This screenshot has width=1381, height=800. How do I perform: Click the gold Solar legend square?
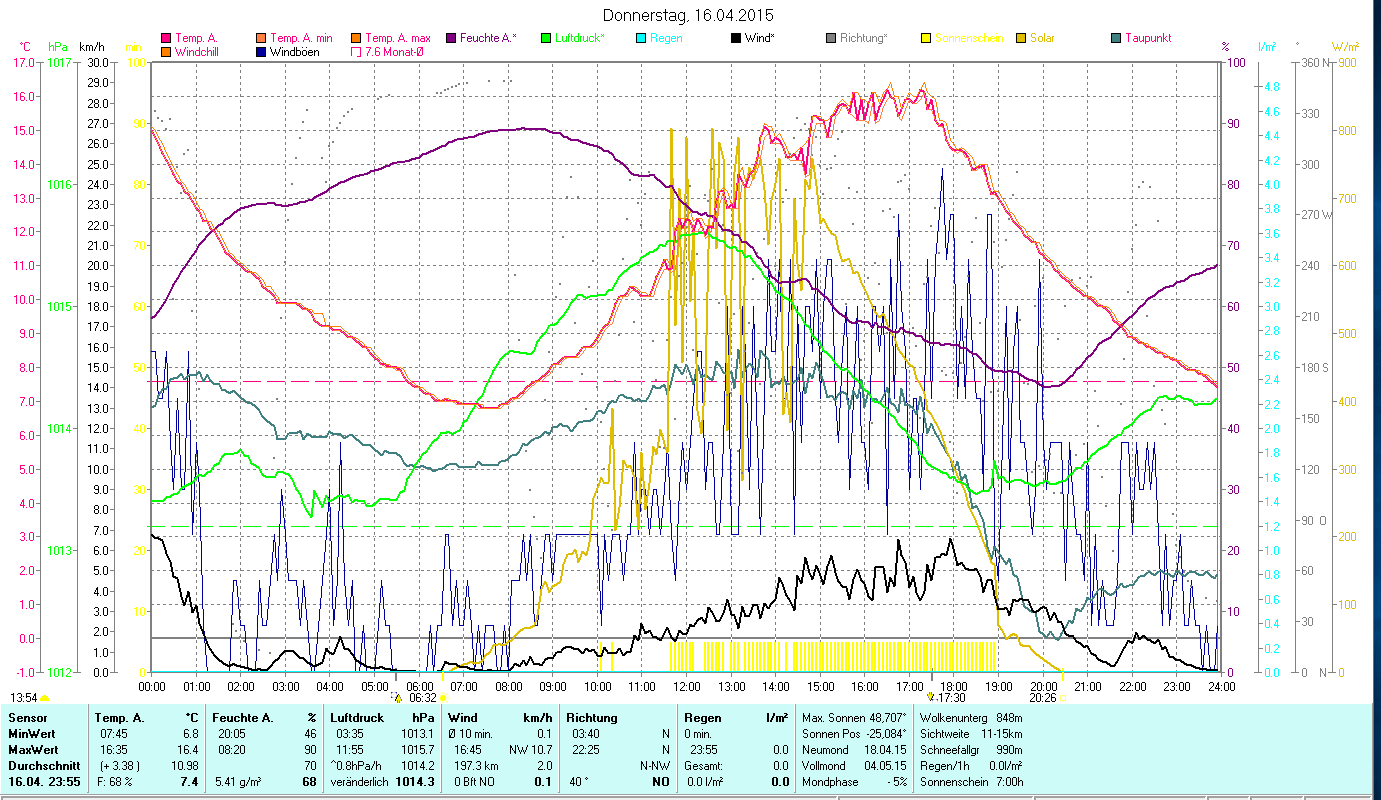(1021, 38)
